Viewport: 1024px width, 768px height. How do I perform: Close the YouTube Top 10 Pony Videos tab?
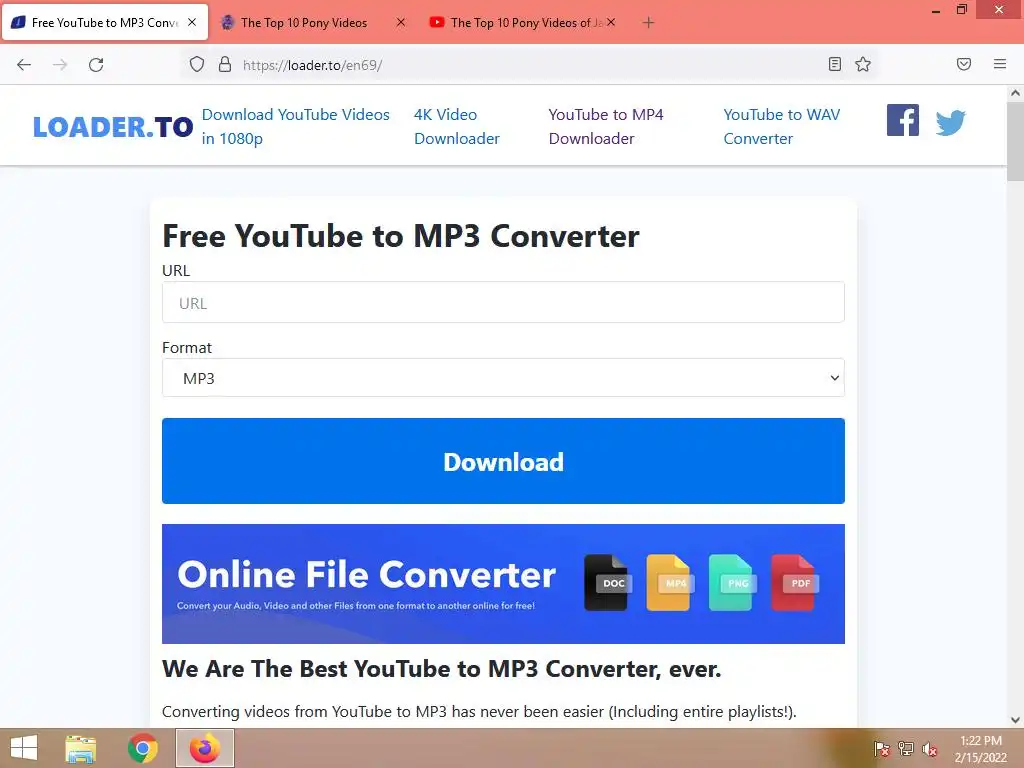point(611,22)
